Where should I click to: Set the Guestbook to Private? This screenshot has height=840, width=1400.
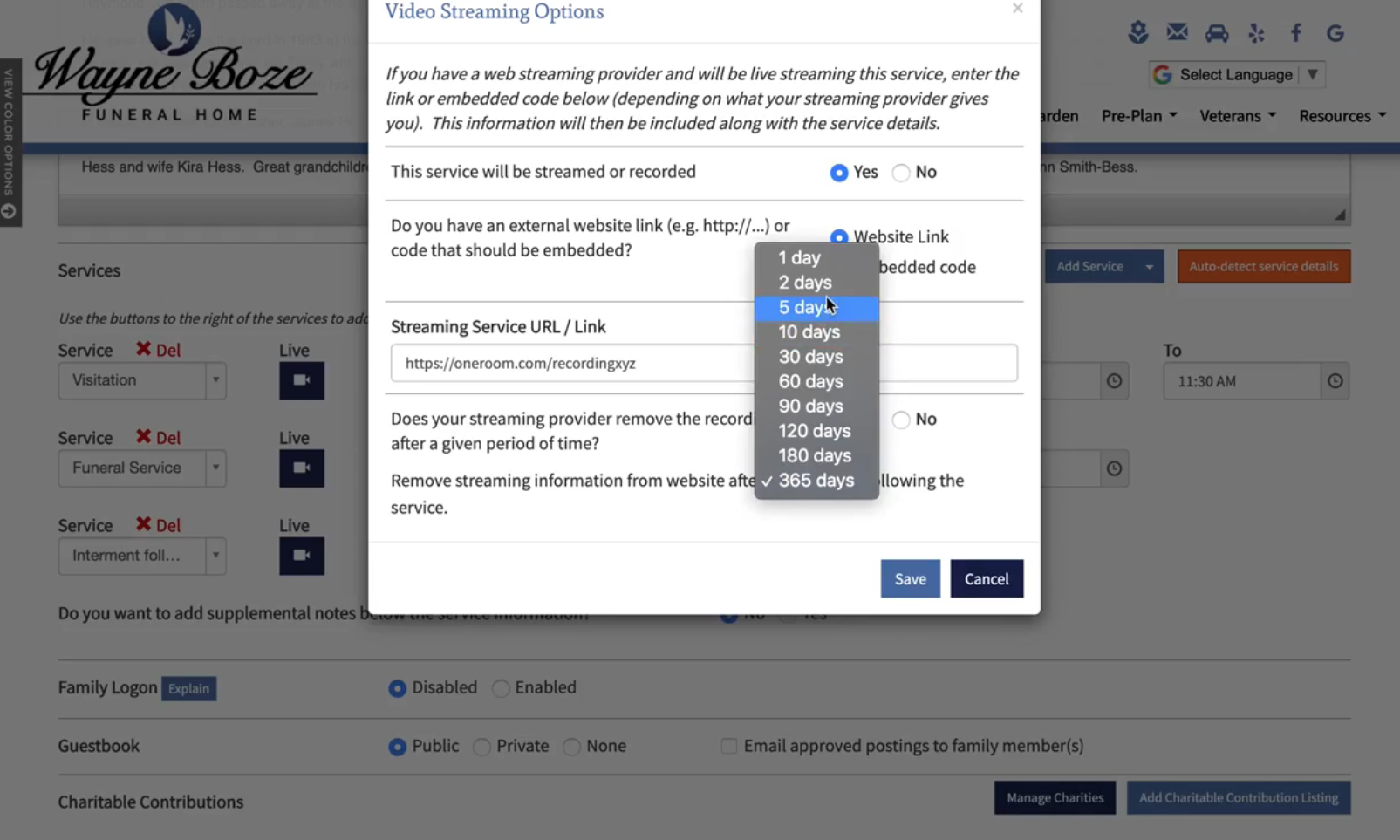(481, 747)
